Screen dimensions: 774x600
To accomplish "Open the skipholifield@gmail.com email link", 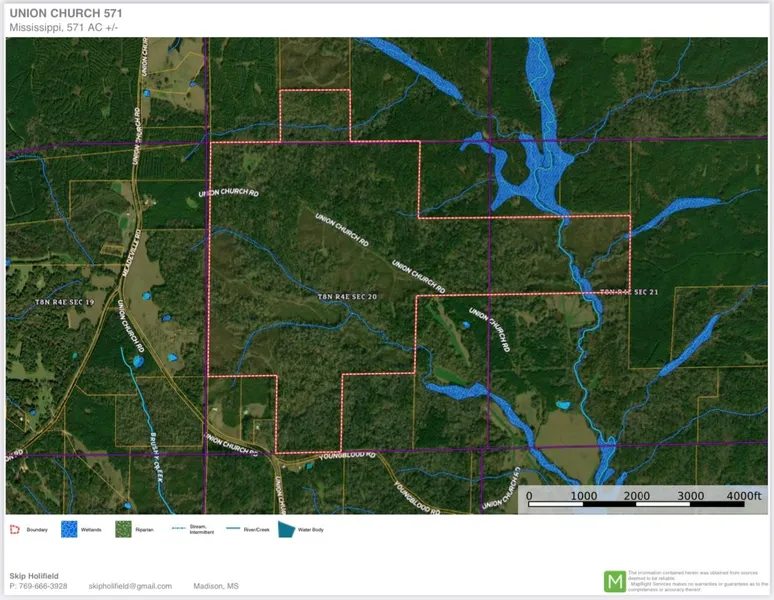I will click(x=130, y=586).
